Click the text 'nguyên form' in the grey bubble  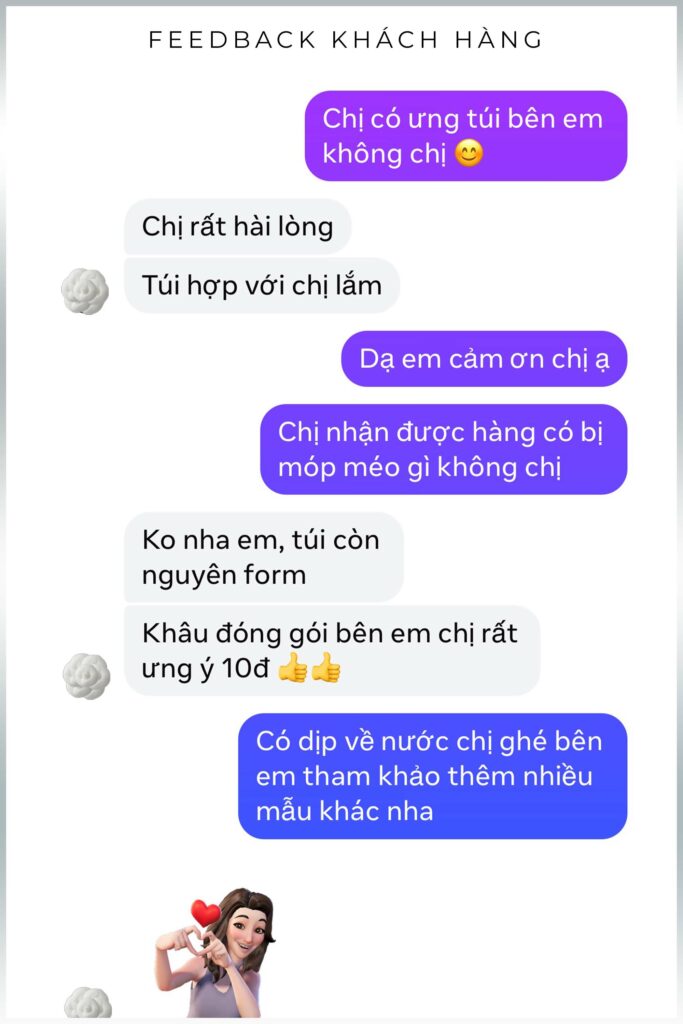pyautogui.click(x=224, y=576)
